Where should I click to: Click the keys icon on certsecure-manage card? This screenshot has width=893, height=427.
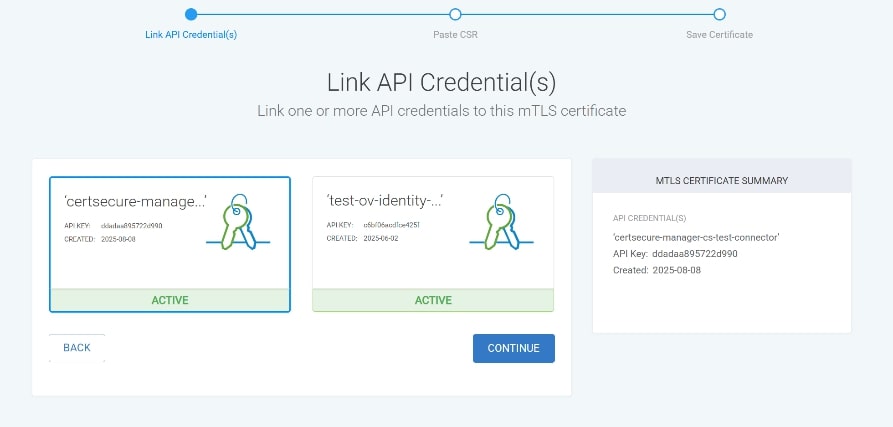click(237, 221)
